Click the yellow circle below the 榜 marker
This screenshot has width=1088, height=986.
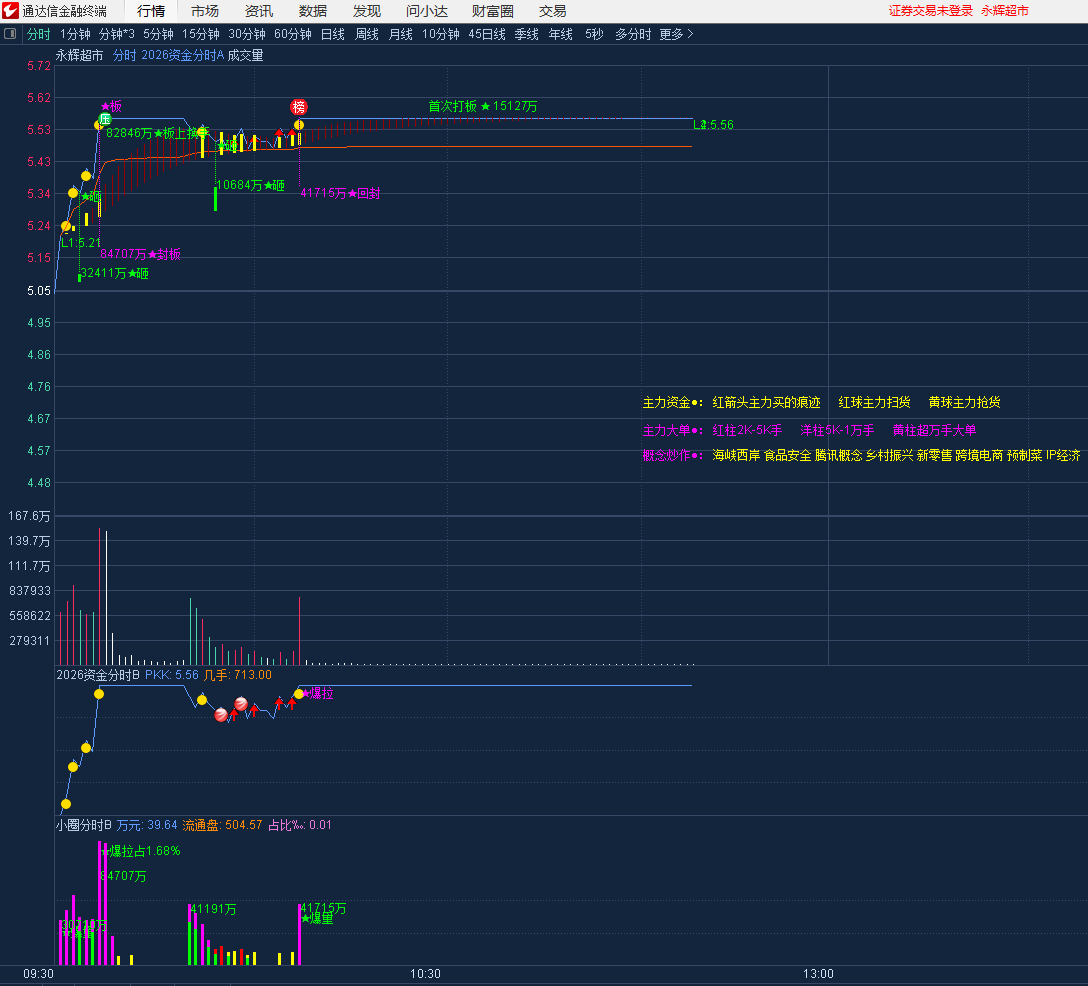tap(299, 125)
